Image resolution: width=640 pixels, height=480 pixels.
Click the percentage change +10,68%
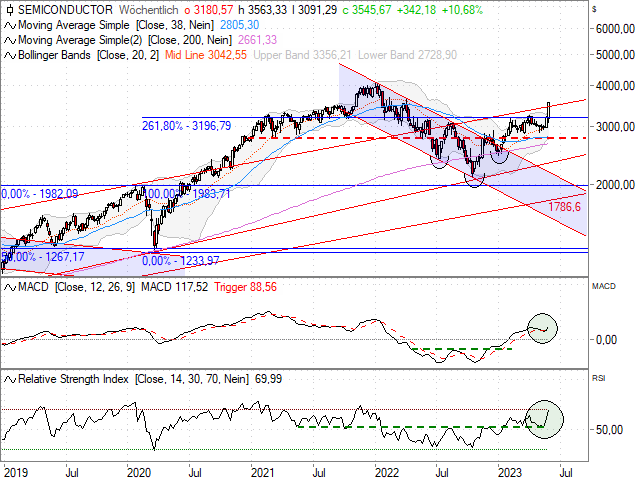(x=462, y=10)
